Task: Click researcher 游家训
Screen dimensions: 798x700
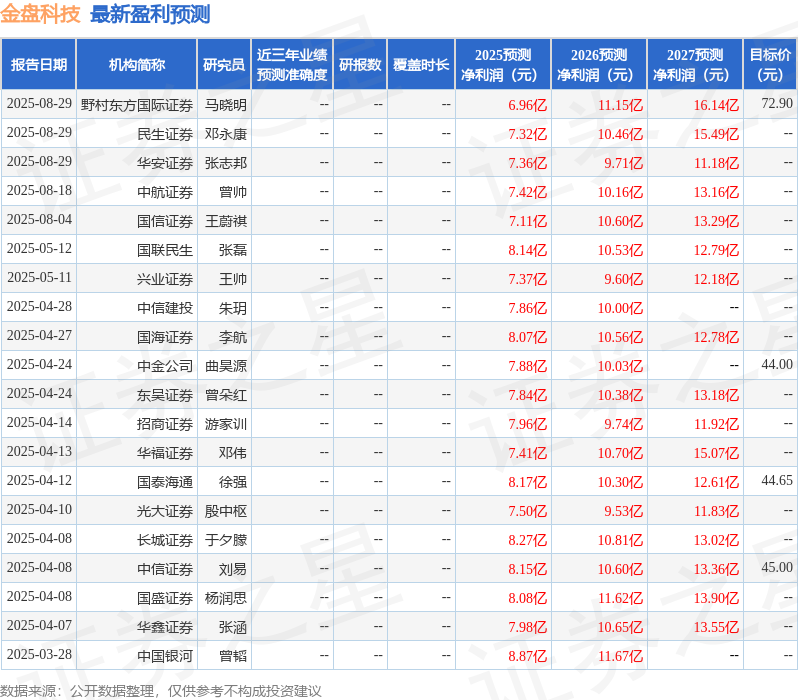Action: click(x=225, y=425)
